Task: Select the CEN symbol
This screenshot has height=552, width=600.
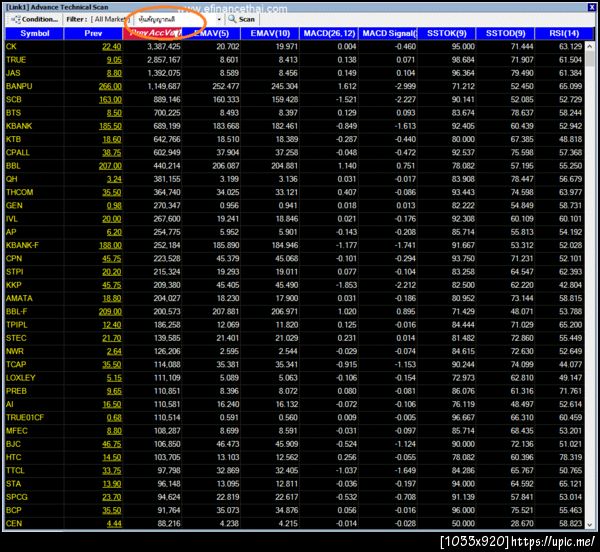Action: 14,524
